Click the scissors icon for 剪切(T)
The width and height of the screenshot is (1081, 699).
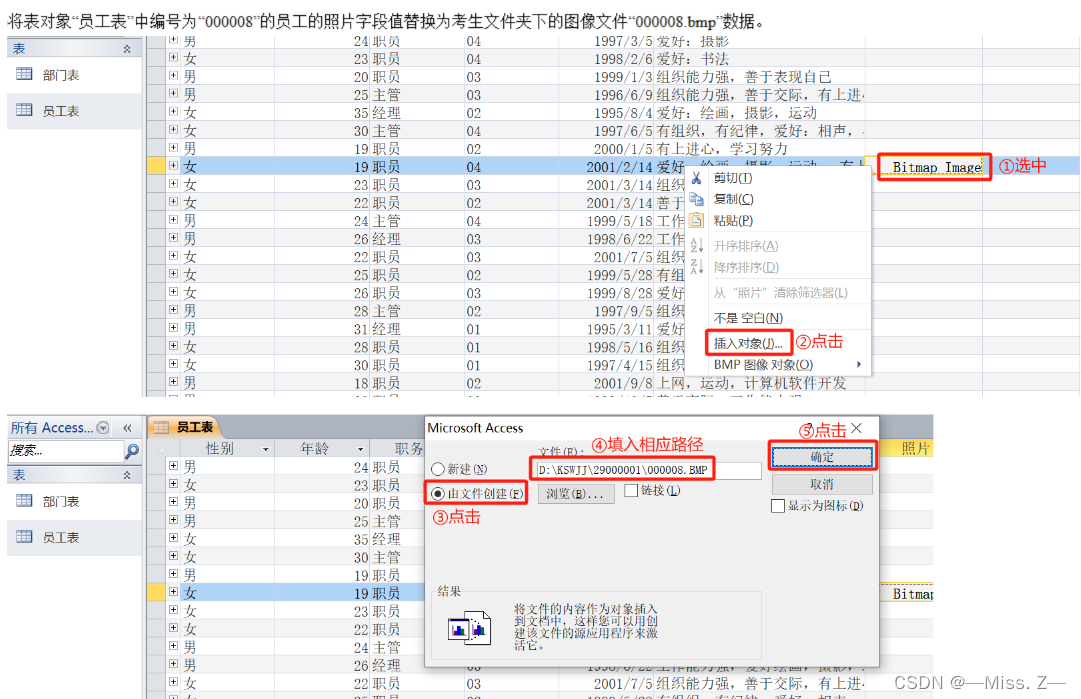[696, 178]
